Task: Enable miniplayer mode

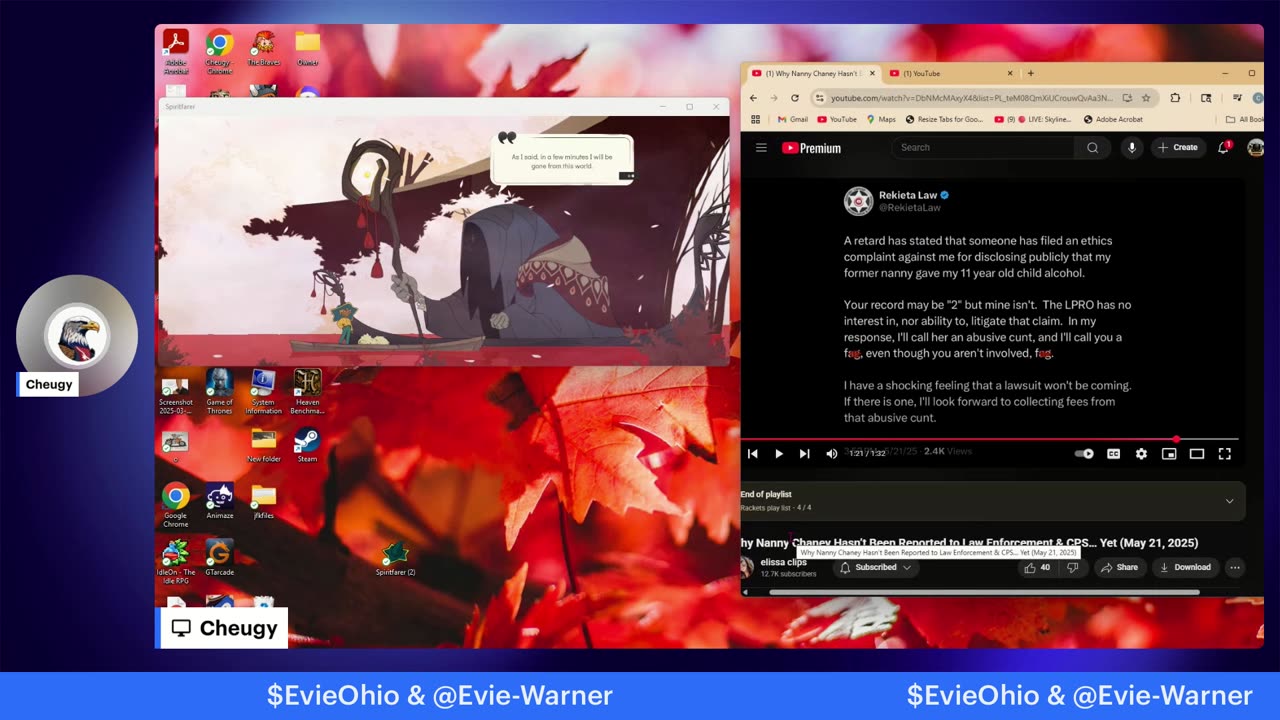Action: click(1169, 454)
